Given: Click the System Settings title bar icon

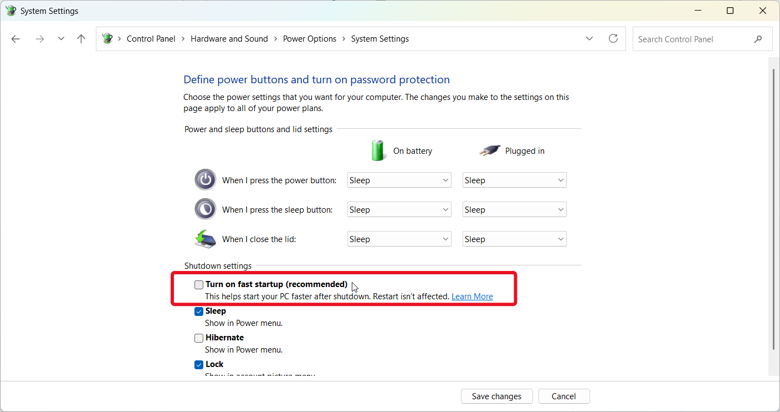Looking at the screenshot, I should (x=10, y=10).
